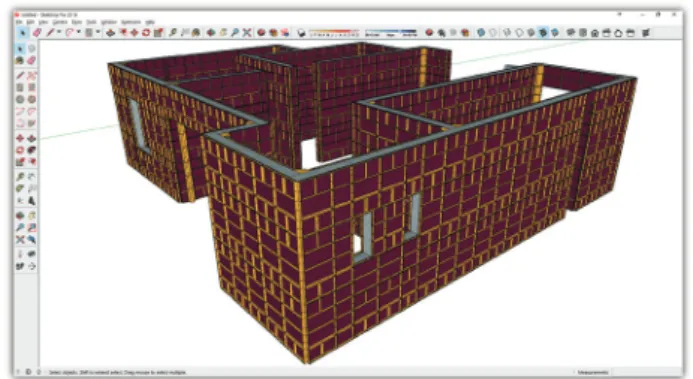Click the Position Camera tool in the left palette
The image size is (693, 379).
point(20,254)
